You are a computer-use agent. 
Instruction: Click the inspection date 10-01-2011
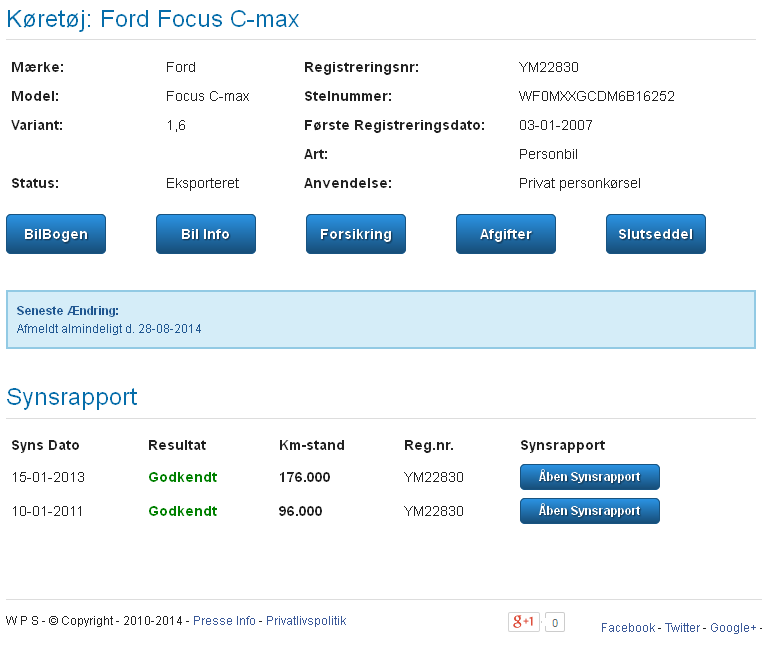(47, 511)
